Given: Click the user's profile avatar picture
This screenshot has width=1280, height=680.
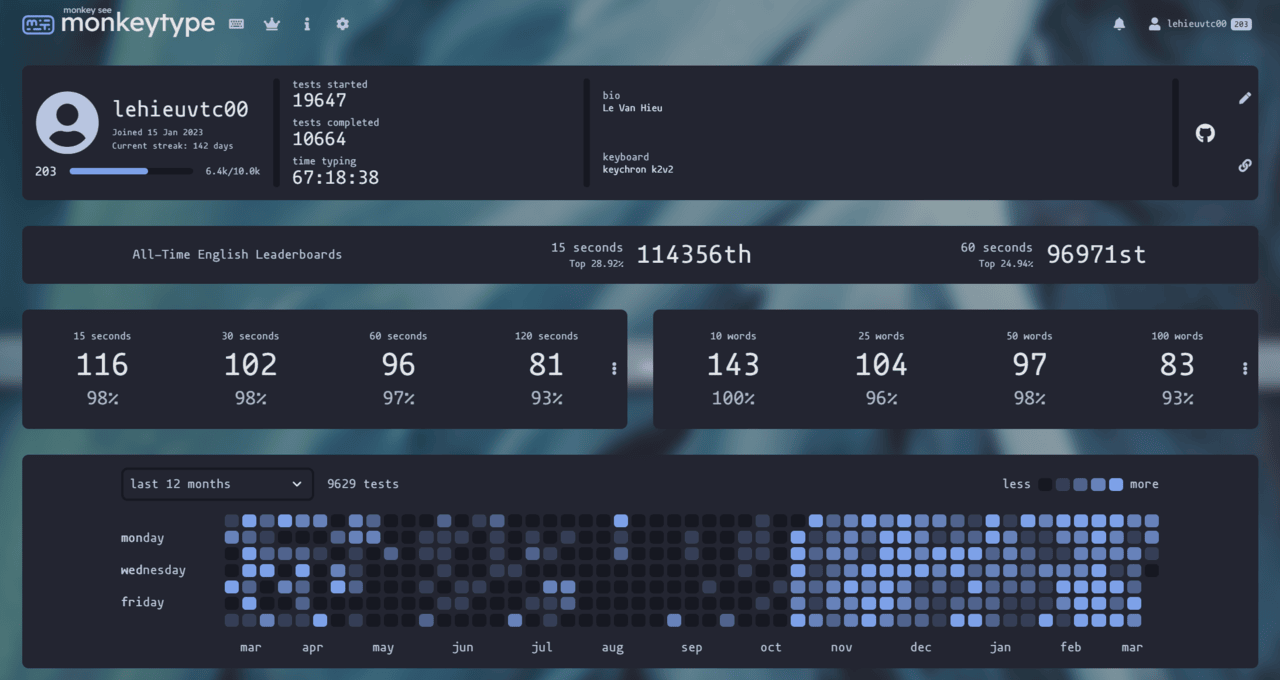Looking at the screenshot, I should tap(67, 122).
